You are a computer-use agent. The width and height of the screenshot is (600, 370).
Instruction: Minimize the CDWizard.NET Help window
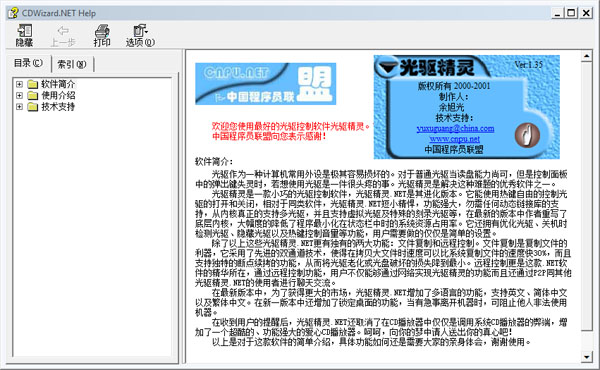tap(557, 13)
